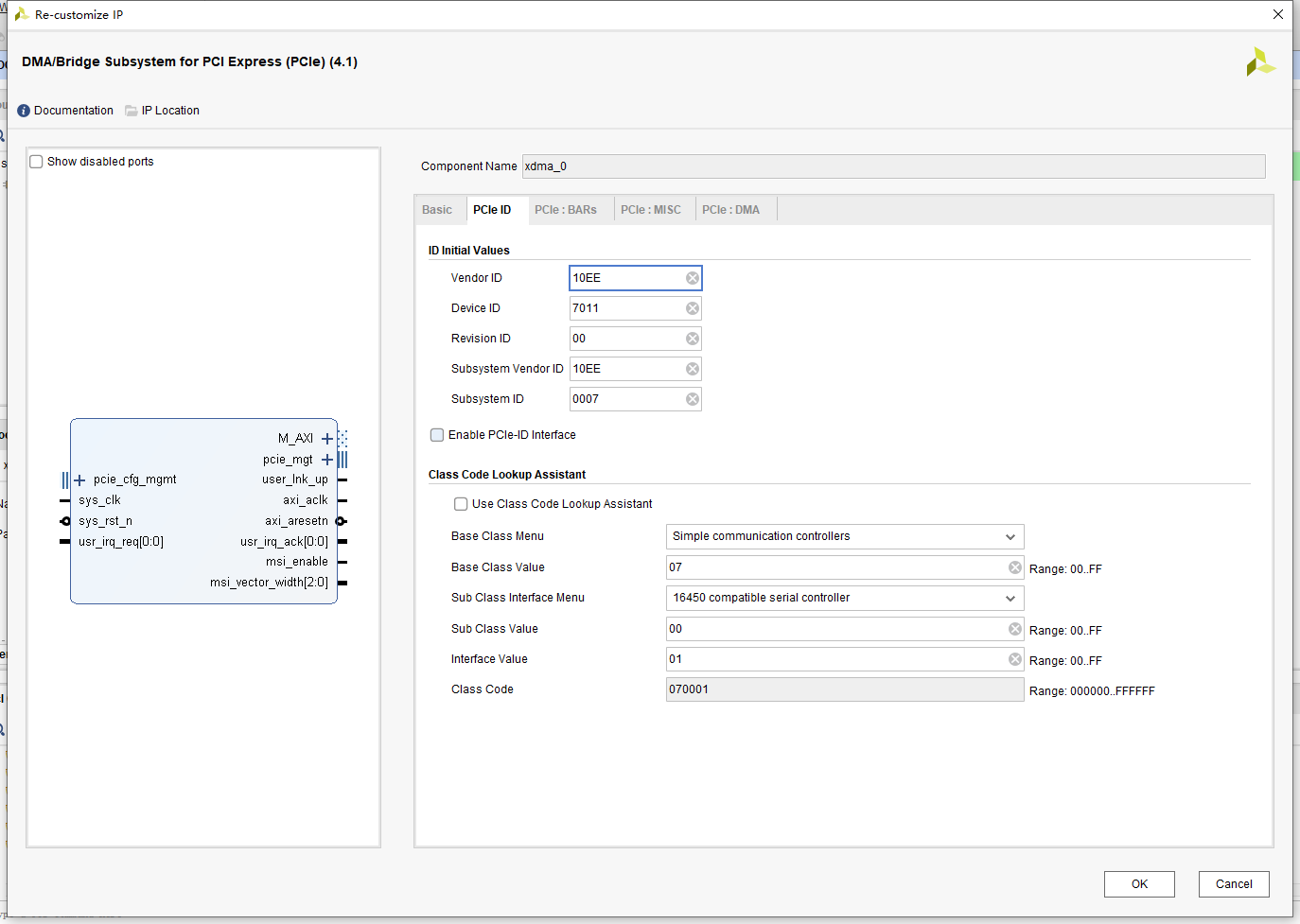Open the Sub Class Interface Menu dropdown

coord(845,598)
